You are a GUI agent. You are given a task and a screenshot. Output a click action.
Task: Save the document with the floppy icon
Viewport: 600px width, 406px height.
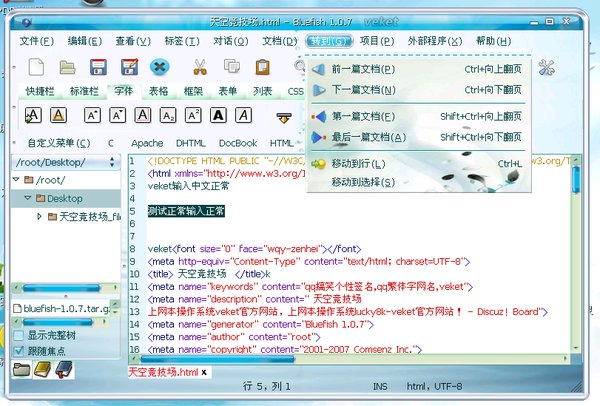(98, 67)
